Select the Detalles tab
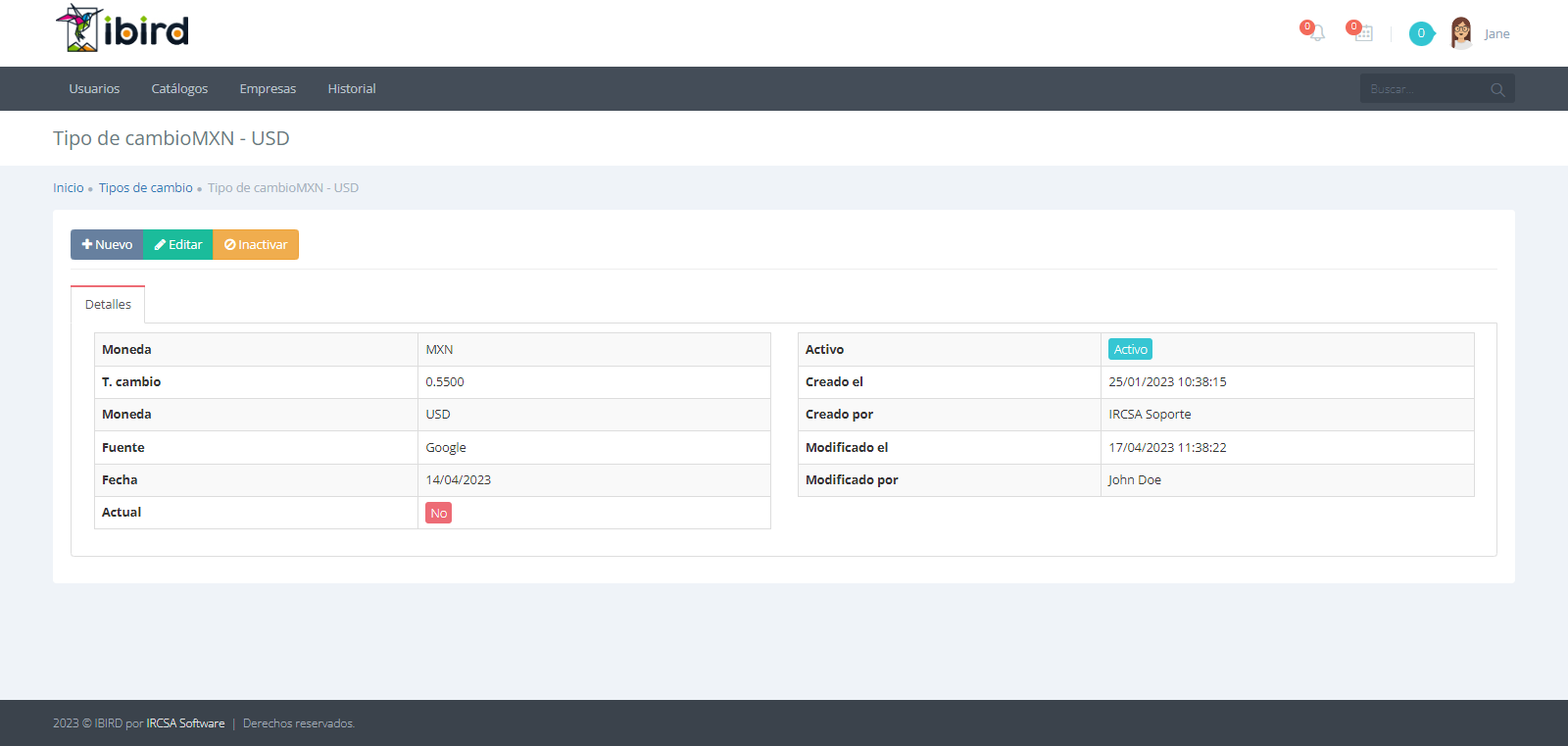The width and height of the screenshot is (1568, 746). (x=108, y=304)
